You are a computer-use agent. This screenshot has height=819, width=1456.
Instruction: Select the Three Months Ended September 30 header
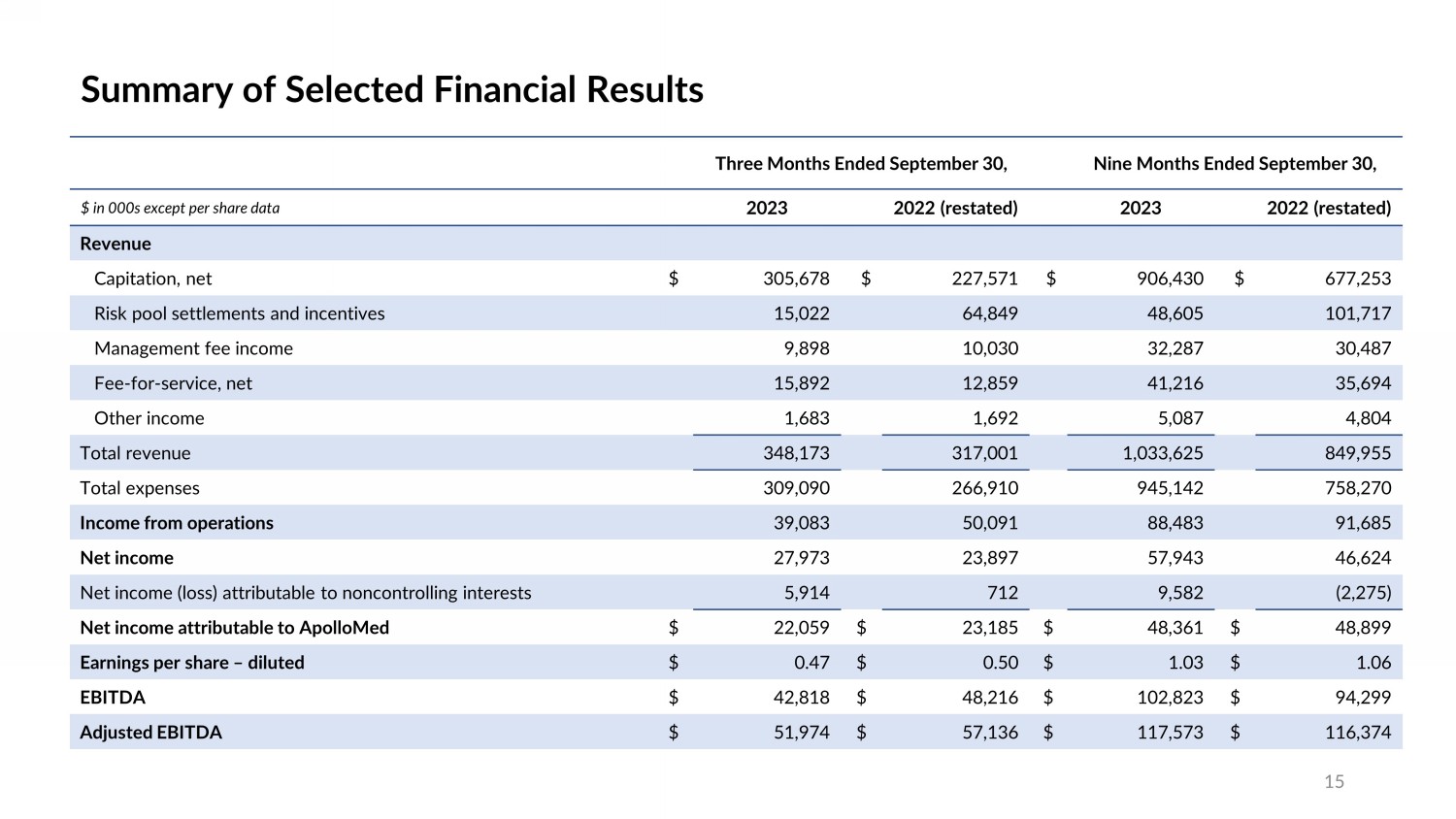pyautogui.click(x=860, y=163)
